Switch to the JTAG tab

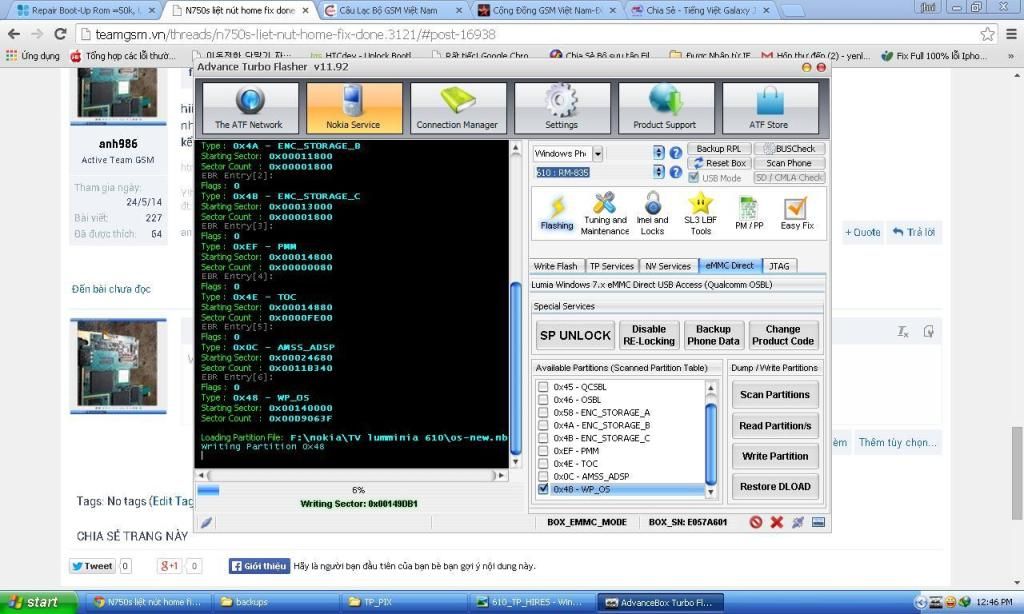(x=779, y=266)
